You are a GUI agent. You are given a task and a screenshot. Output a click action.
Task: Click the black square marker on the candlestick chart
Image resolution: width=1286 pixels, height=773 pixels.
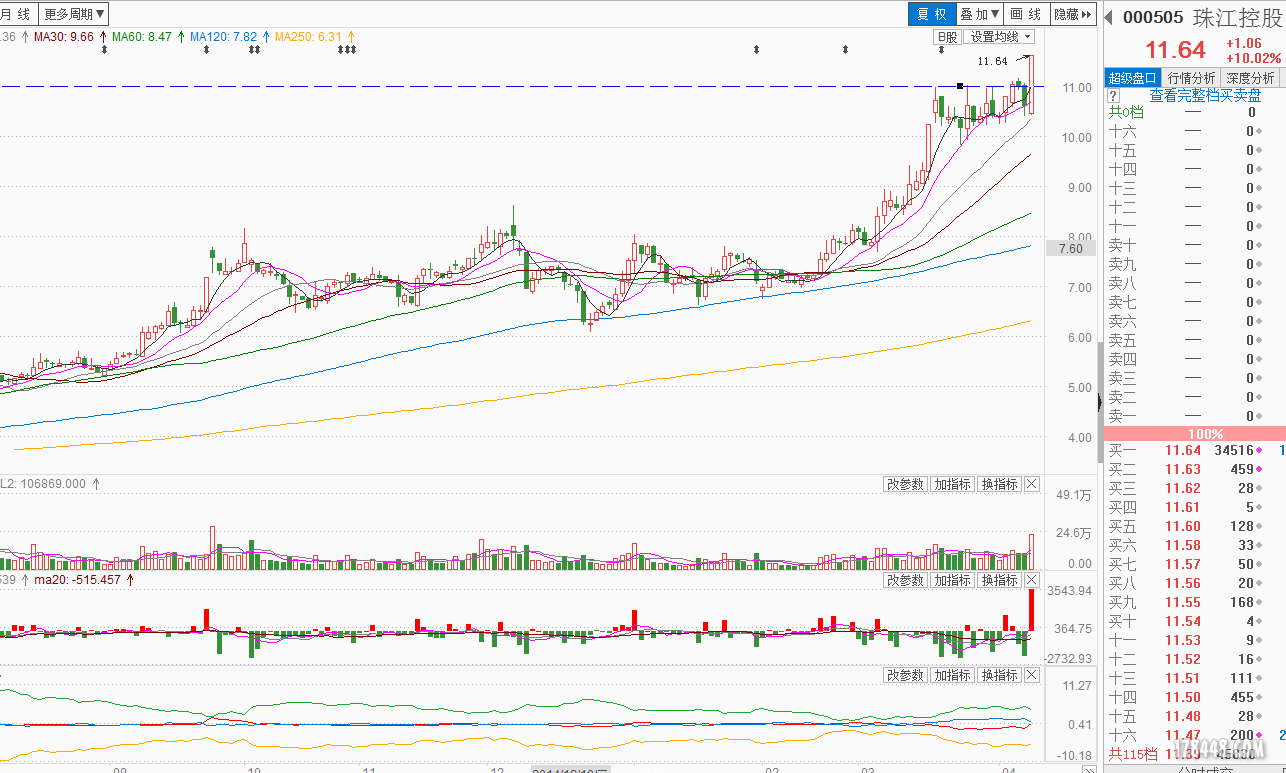click(x=960, y=86)
